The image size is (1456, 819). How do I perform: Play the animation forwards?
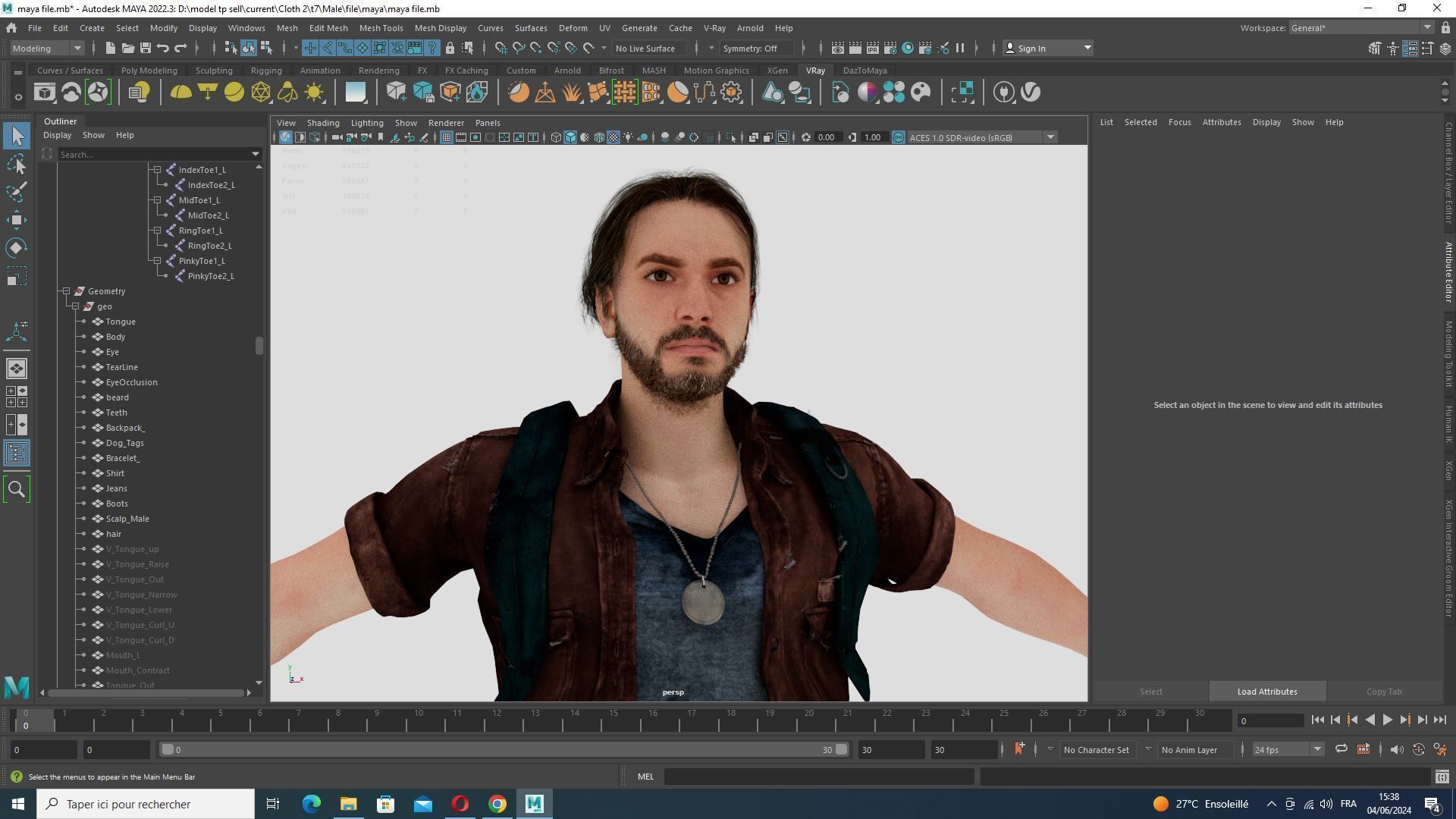[x=1387, y=720]
